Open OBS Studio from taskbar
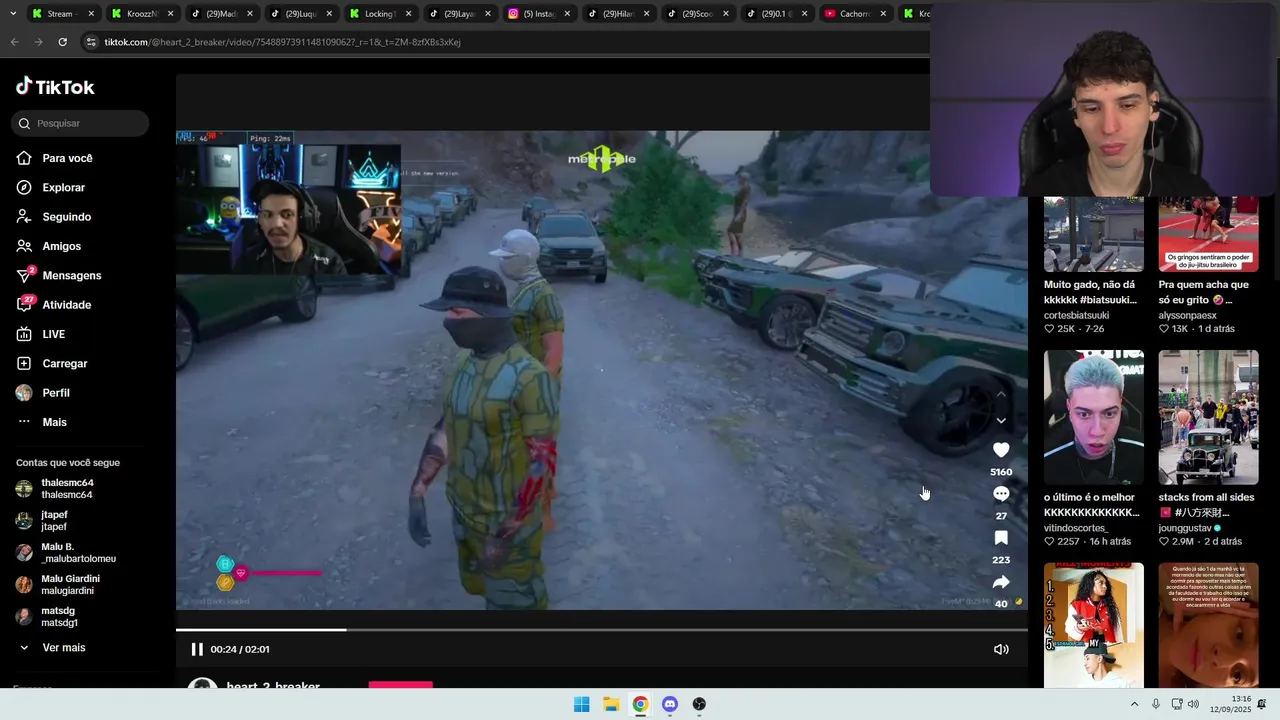The image size is (1280, 720). [x=699, y=704]
